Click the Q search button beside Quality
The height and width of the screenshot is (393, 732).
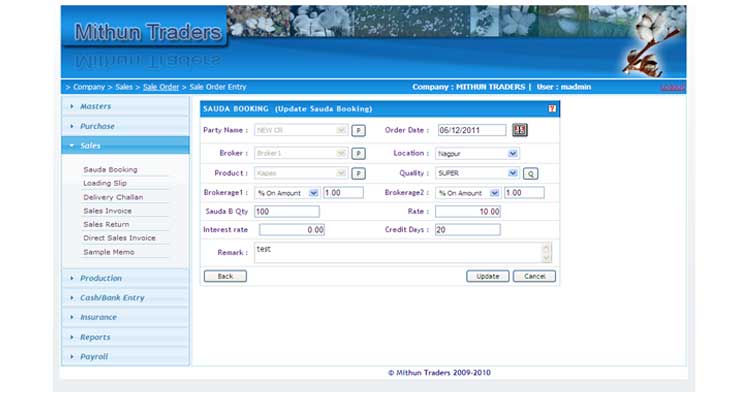point(530,174)
